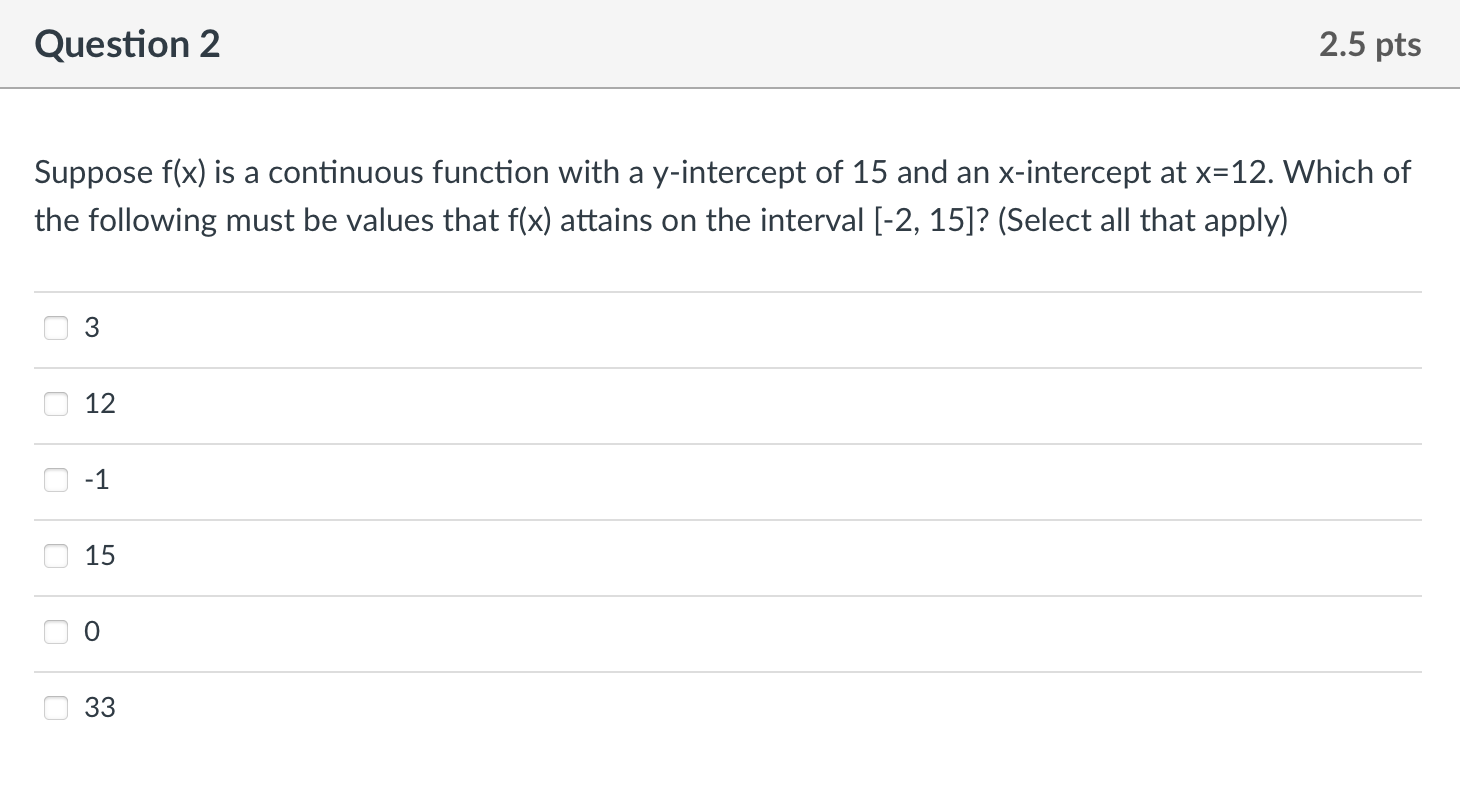Image resolution: width=1460 pixels, height=786 pixels.
Task: Select the answer label 33
Action: [x=100, y=707]
